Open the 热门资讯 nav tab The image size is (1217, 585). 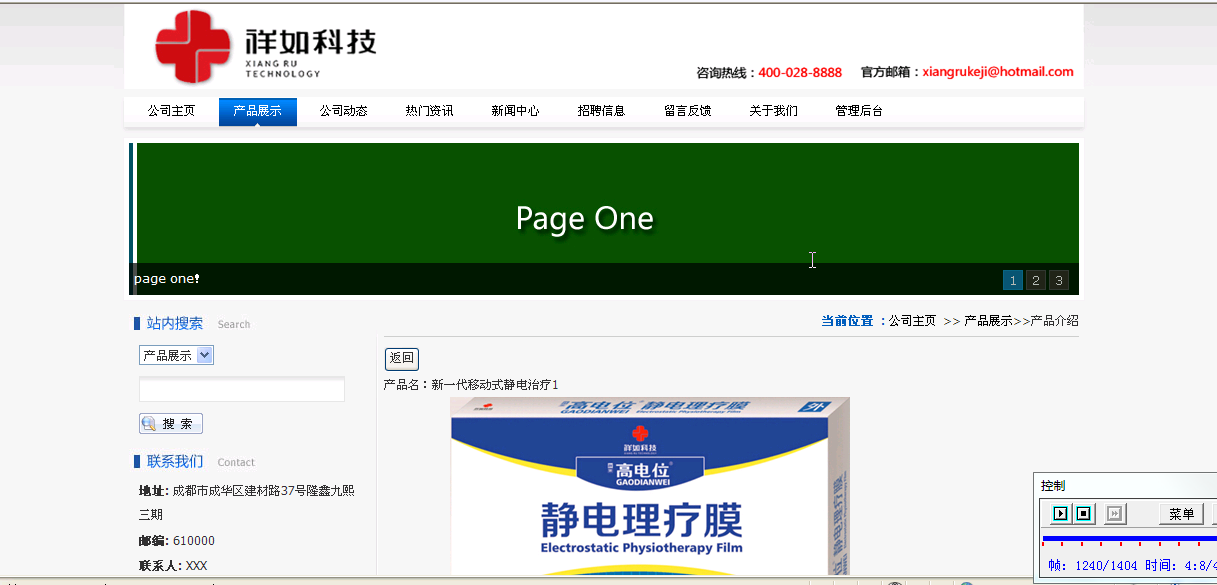(x=429, y=111)
